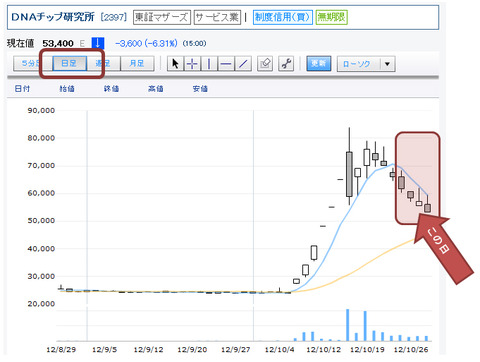Switch to 月足 monthly chart tab

[137, 63]
